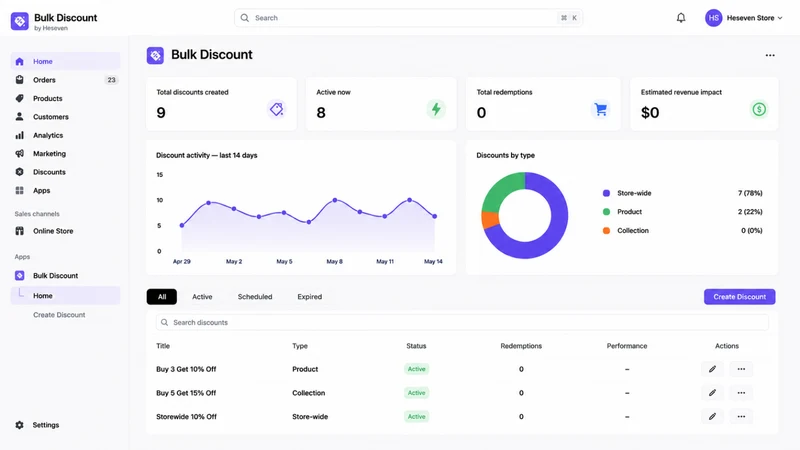
Task: Click the Home icon in the sidebar
Action: point(19,61)
